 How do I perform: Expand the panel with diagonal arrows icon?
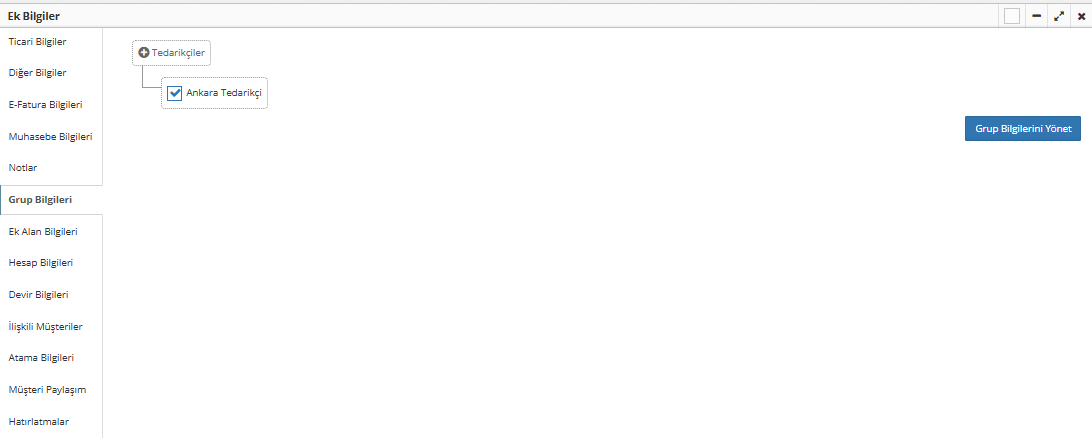tap(1059, 16)
